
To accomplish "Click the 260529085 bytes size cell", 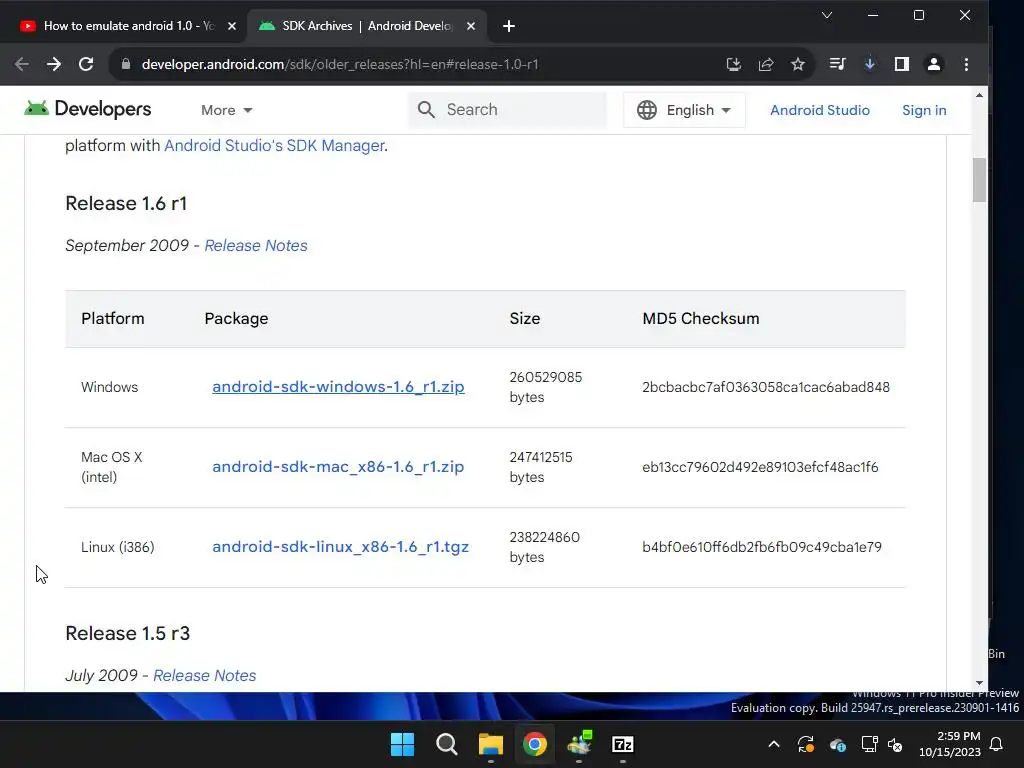I will (545, 387).
